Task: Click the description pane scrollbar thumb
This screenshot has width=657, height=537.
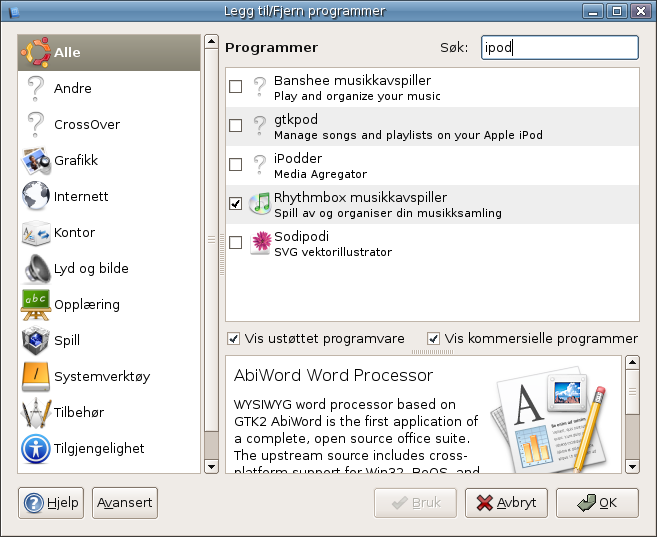Action: click(632, 392)
